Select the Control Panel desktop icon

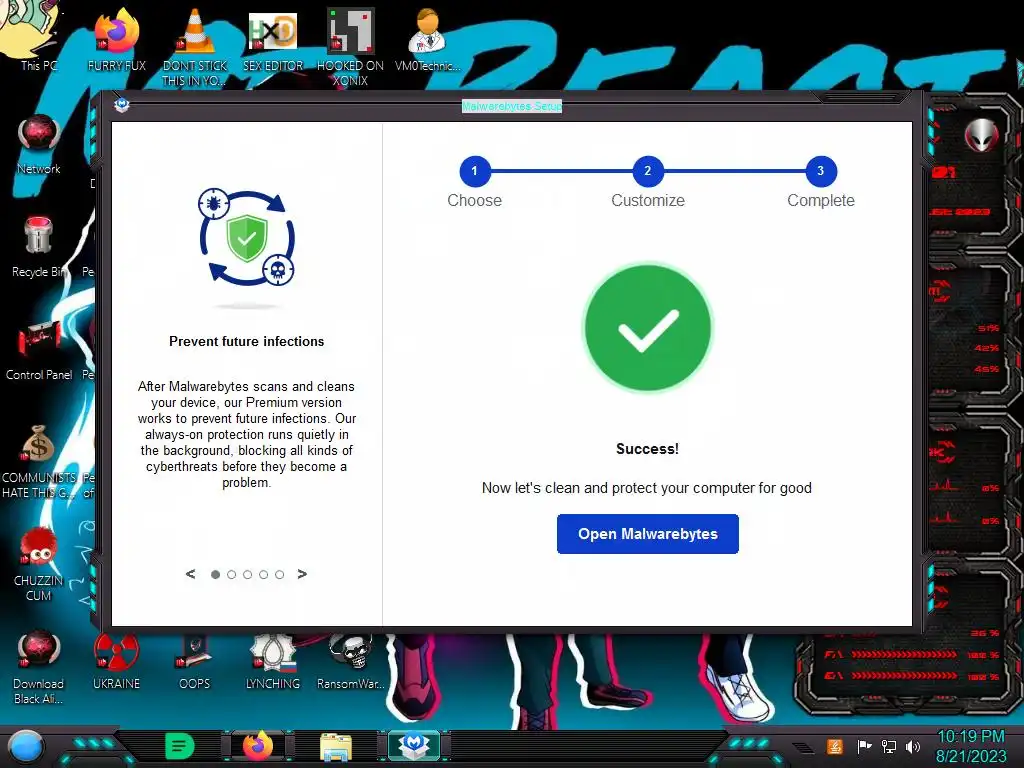39,350
